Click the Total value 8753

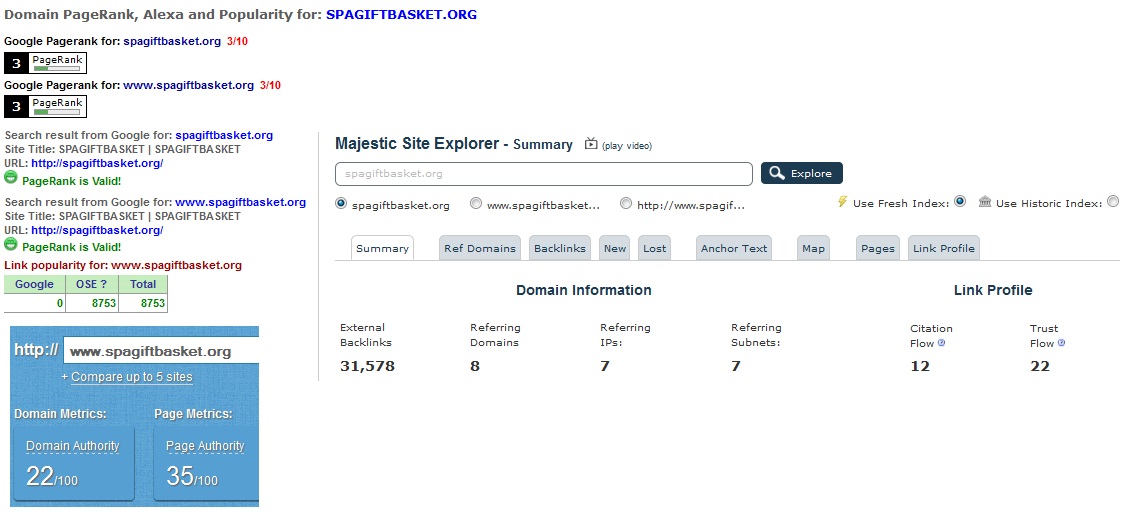coord(152,304)
